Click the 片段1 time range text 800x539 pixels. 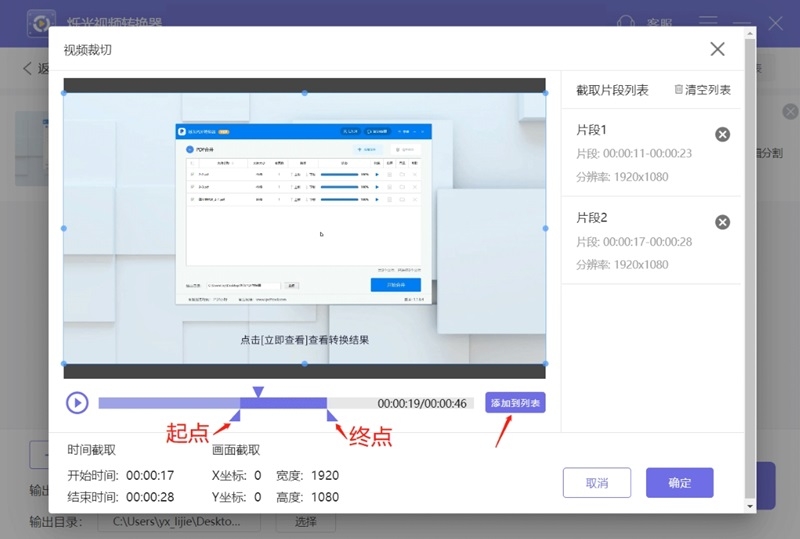634,154
